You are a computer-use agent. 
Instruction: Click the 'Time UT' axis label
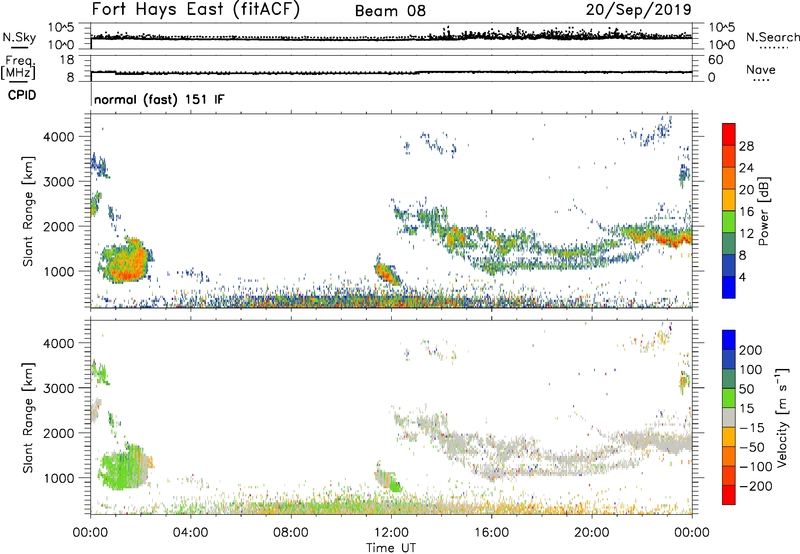point(391,548)
